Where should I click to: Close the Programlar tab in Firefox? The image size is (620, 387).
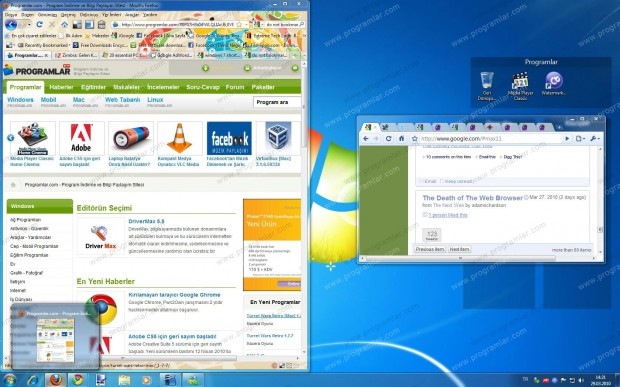(x=46, y=56)
